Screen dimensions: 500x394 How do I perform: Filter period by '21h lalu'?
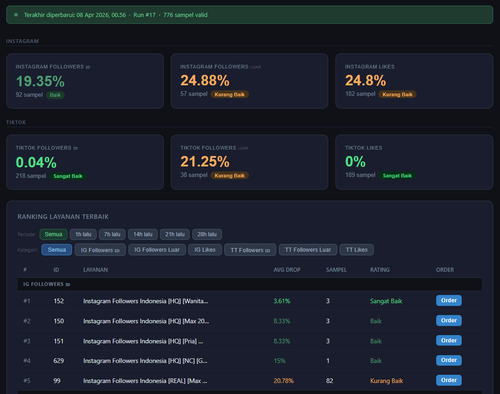175,234
